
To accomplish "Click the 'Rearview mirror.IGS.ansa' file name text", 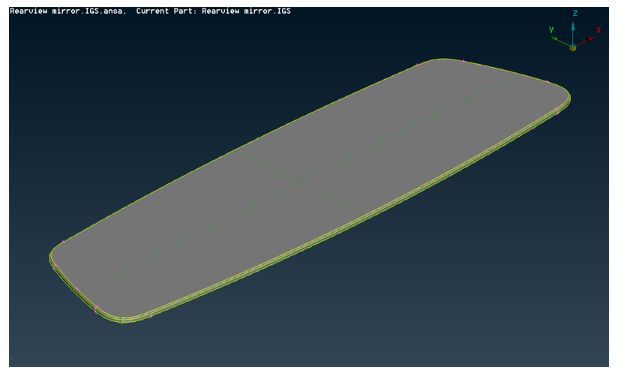I will click(68, 11).
